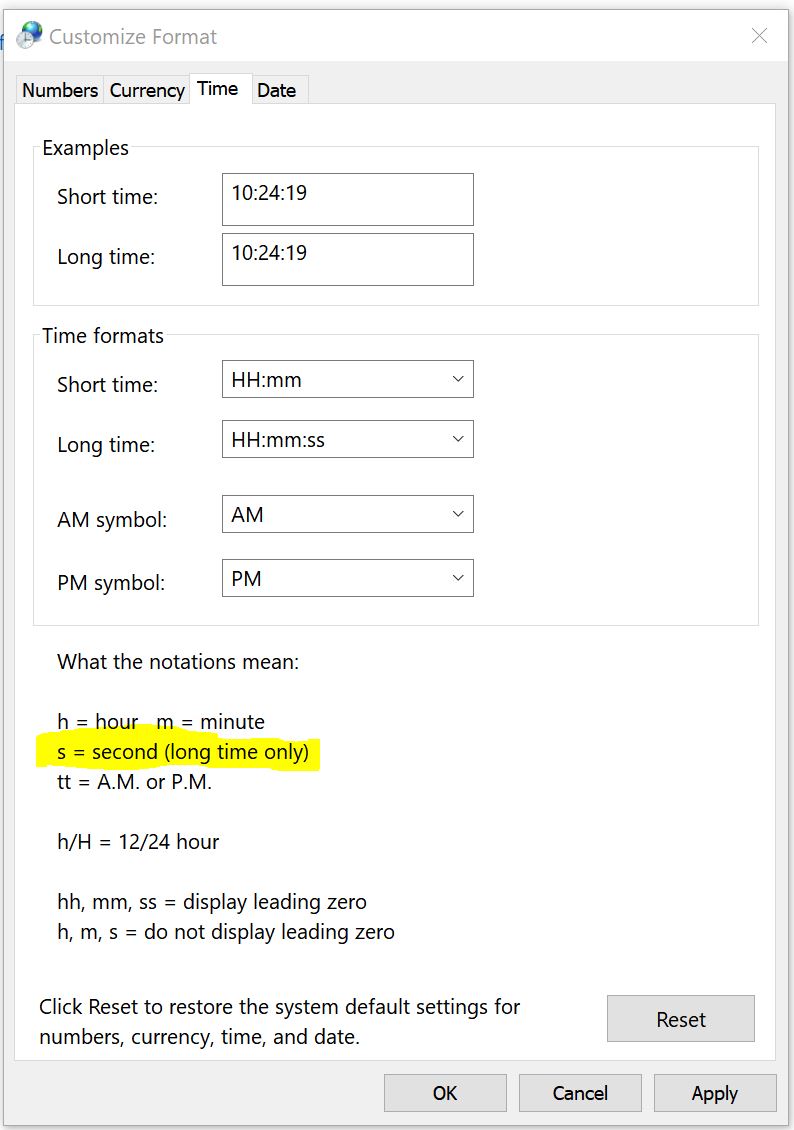Click into the HH:mm:ss long time text
The height and width of the screenshot is (1130, 794).
click(x=278, y=440)
